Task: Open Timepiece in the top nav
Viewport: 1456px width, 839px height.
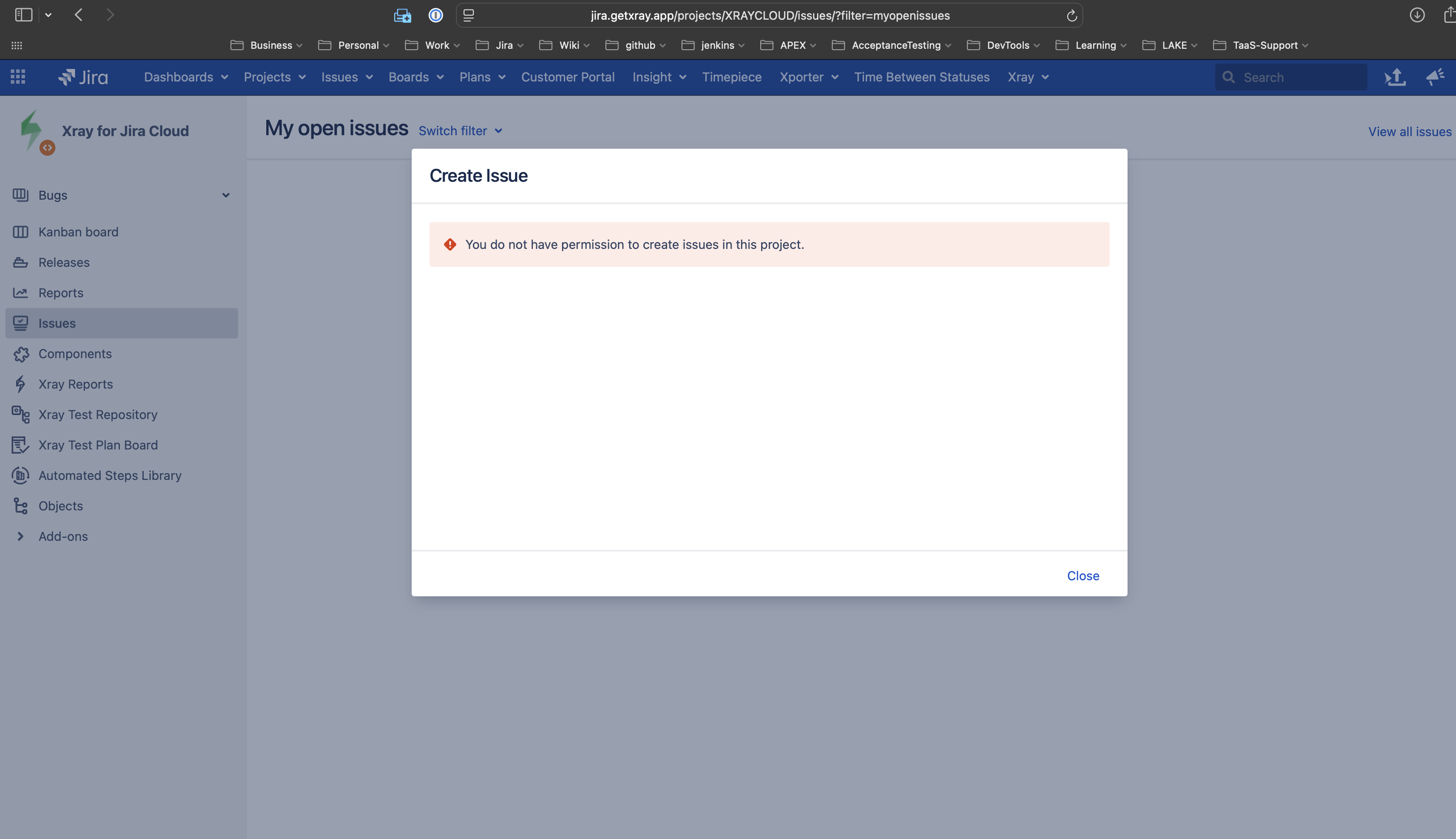Action: coord(732,77)
